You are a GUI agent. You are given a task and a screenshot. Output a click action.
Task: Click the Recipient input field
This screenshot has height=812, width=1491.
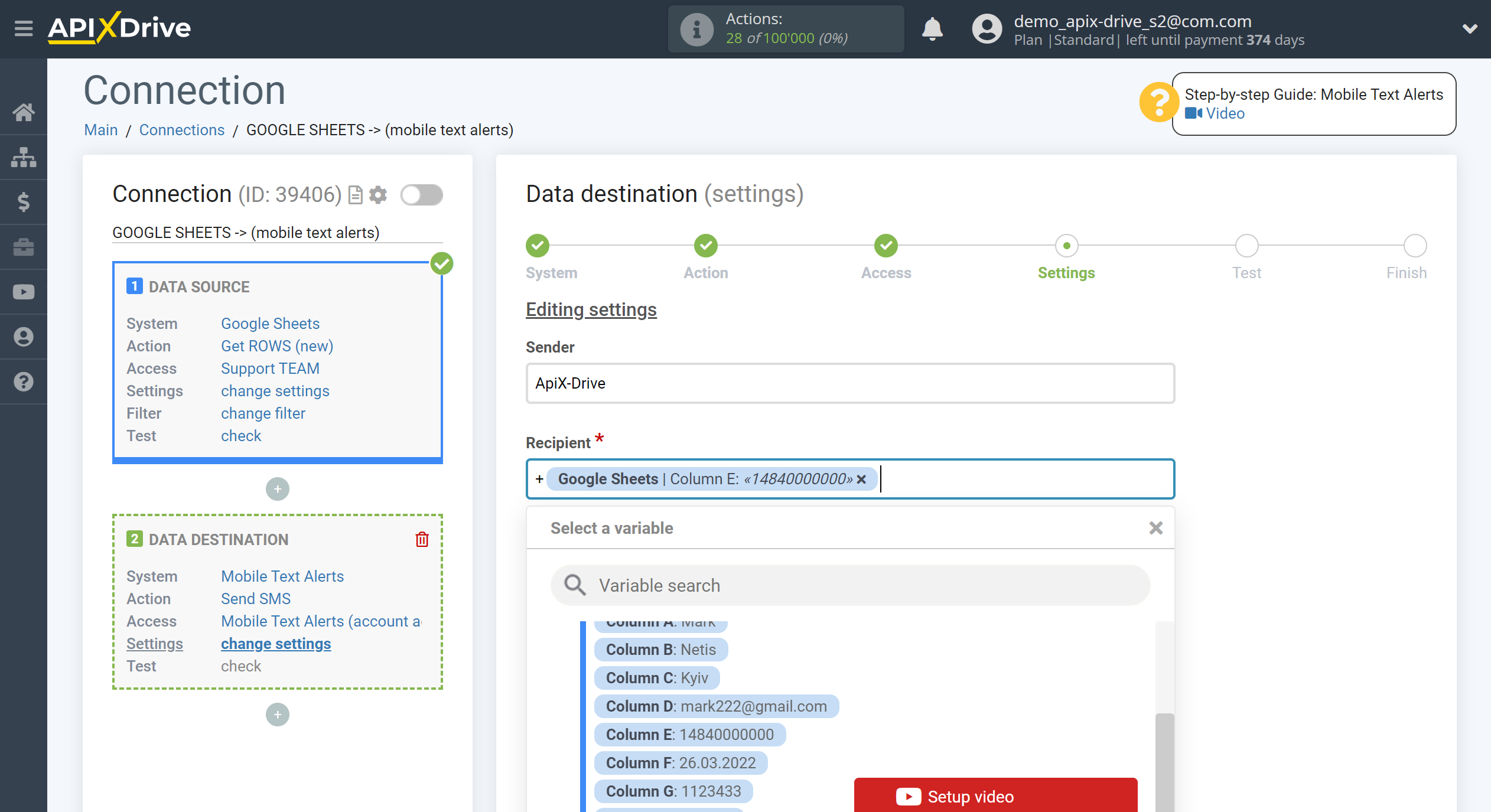pos(850,479)
